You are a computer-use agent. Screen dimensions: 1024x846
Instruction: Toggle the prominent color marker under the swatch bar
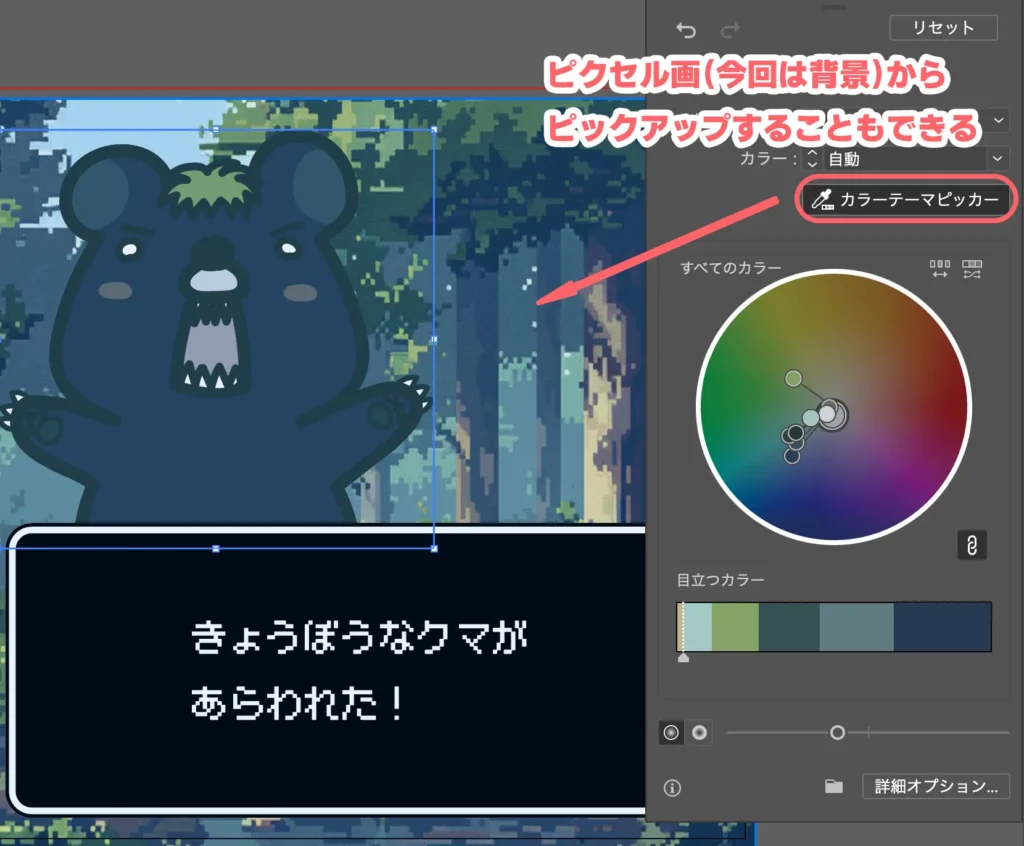(x=685, y=658)
